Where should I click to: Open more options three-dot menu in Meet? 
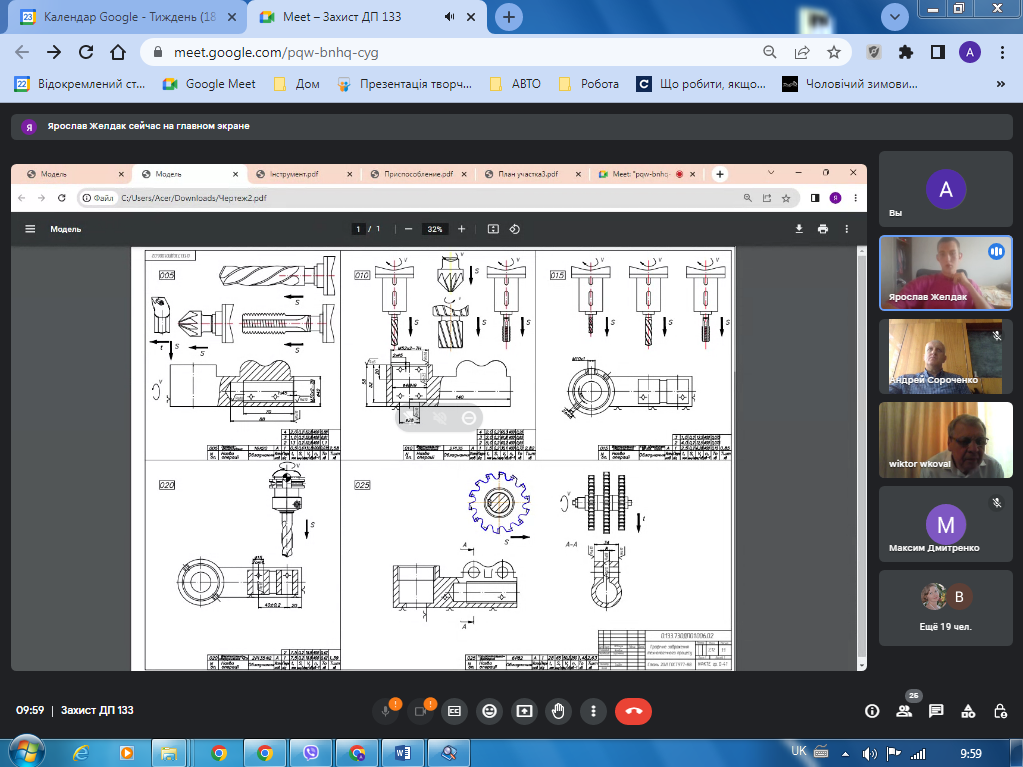point(594,711)
